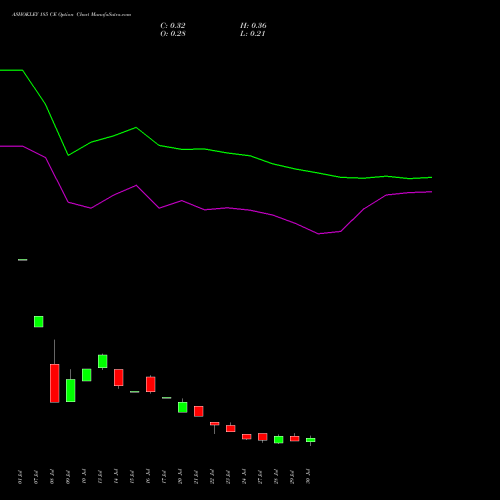Select the red candle above 16 Jul

tap(151, 384)
